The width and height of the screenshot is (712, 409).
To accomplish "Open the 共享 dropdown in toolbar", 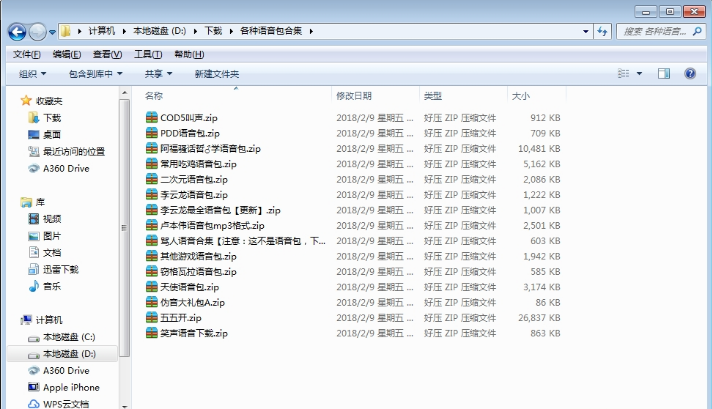I will click(x=157, y=74).
